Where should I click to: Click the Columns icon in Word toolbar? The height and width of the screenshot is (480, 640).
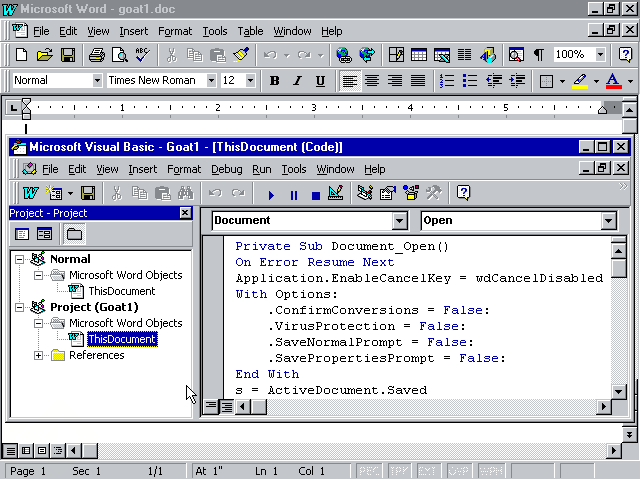coord(464,55)
